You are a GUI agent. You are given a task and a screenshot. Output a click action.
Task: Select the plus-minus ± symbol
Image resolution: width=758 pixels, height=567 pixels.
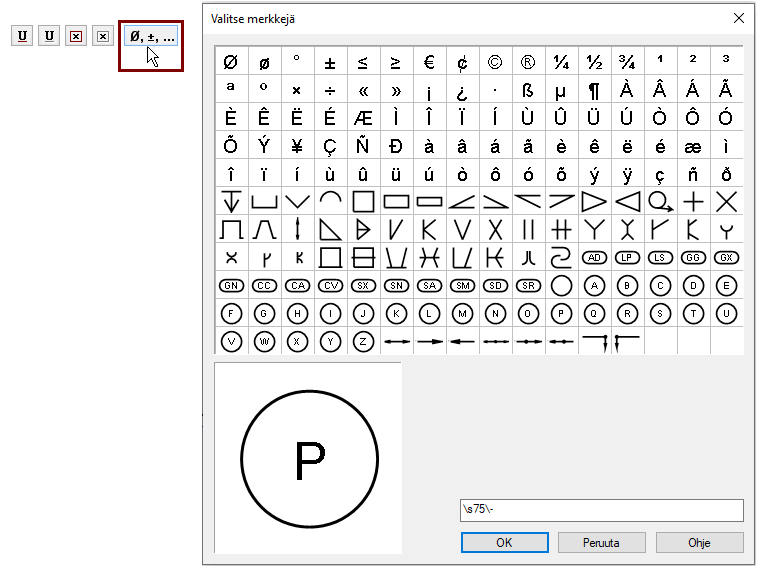[x=330, y=62]
